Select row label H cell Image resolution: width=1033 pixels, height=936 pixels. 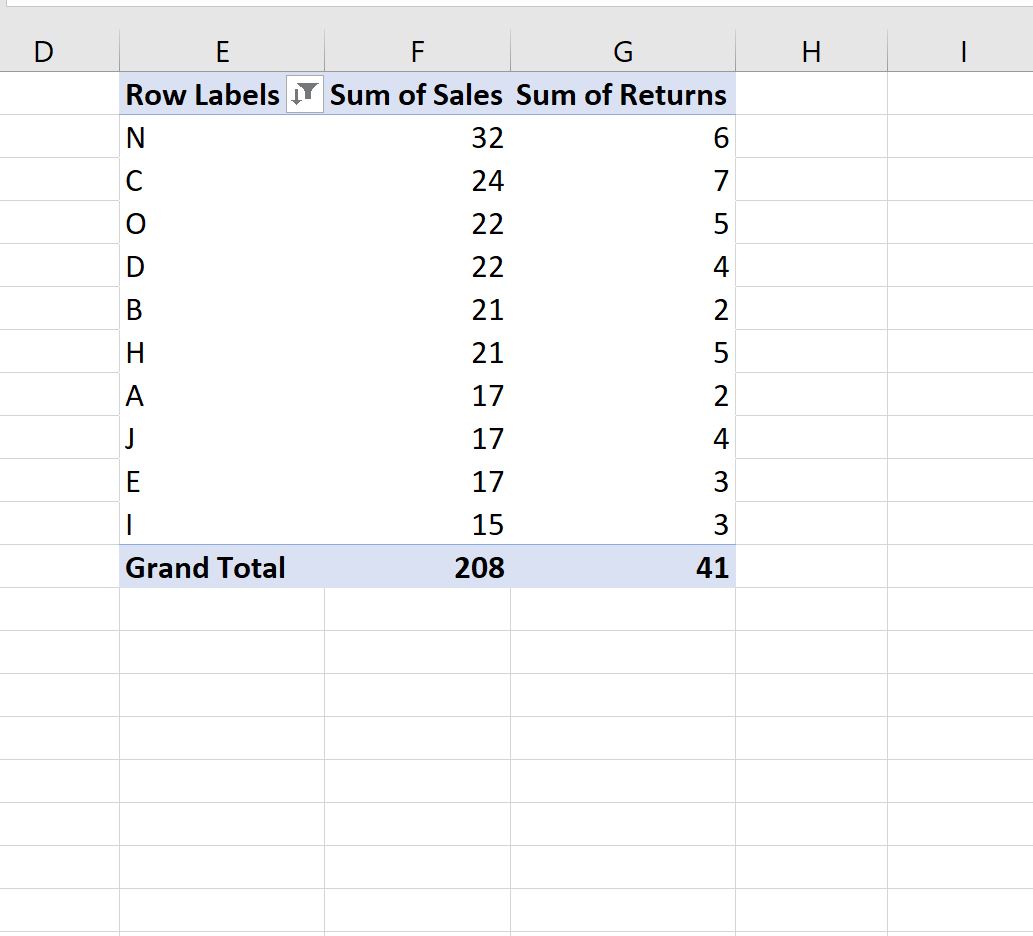pyautogui.click(x=222, y=352)
